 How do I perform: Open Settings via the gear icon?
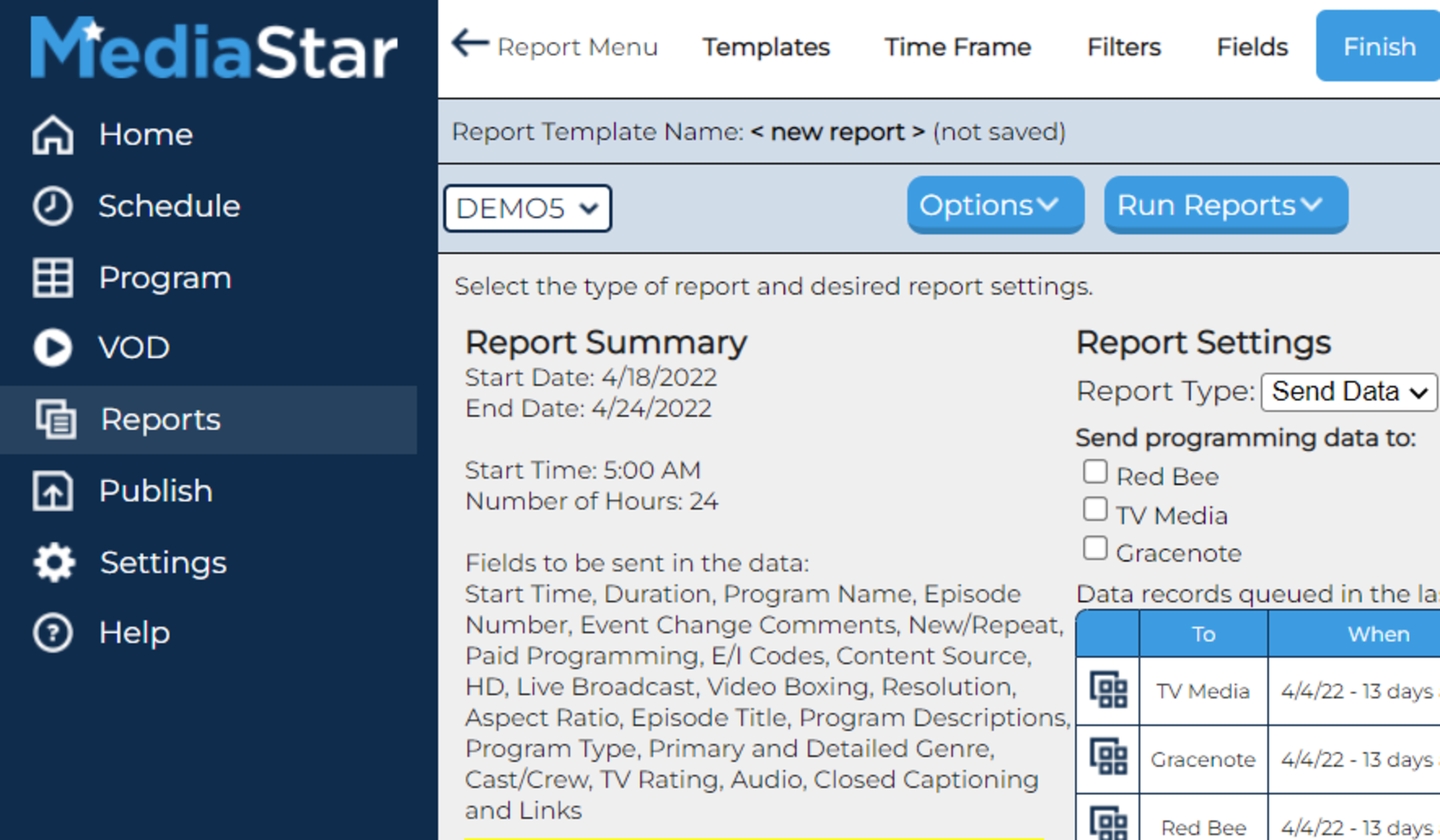[54, 562]
